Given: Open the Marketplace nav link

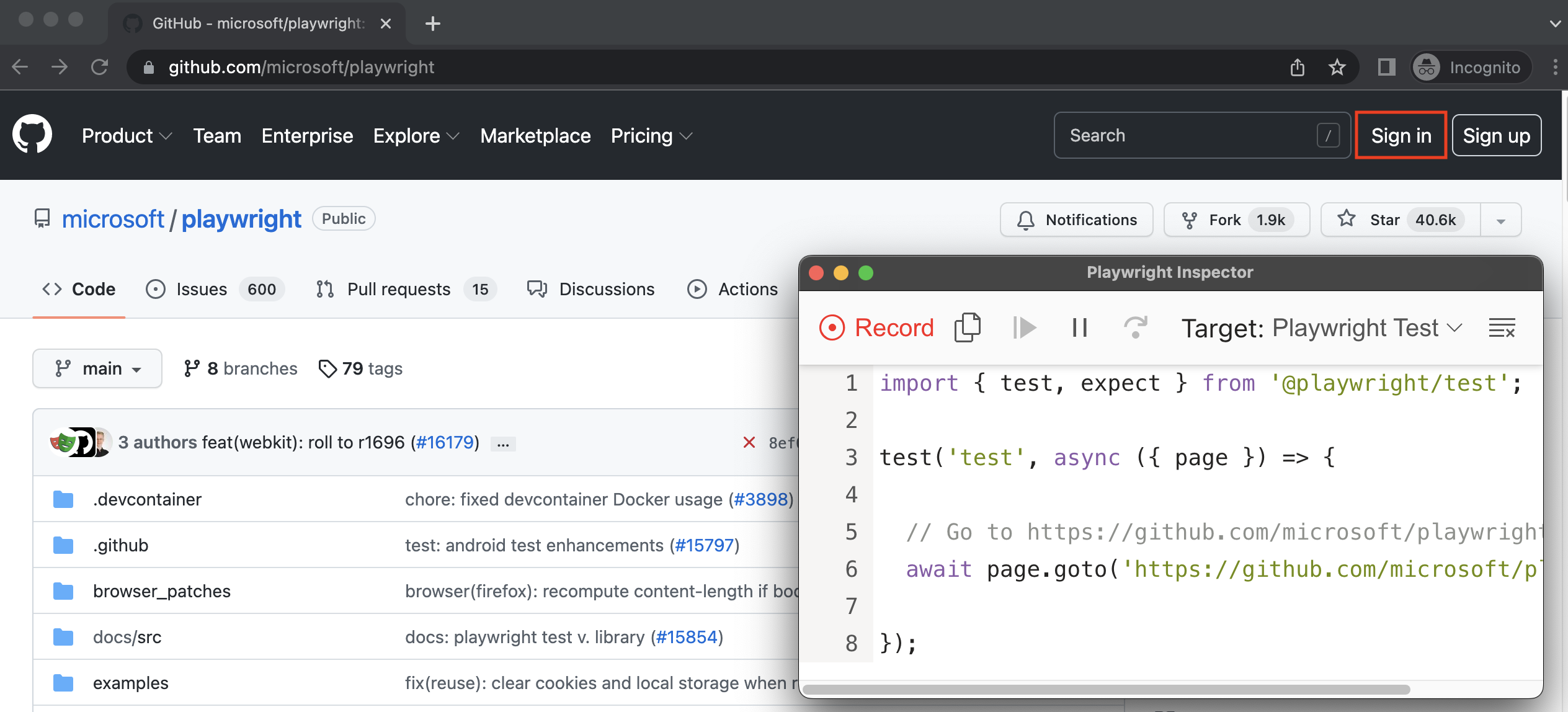Looking at the screenshot, I should click(x=535, y=135).
